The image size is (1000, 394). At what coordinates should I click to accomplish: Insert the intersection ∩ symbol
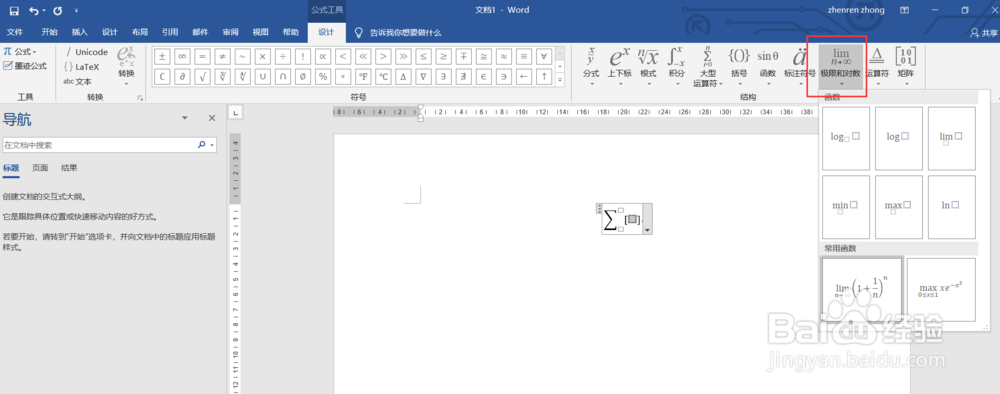(x=283, y=77)
